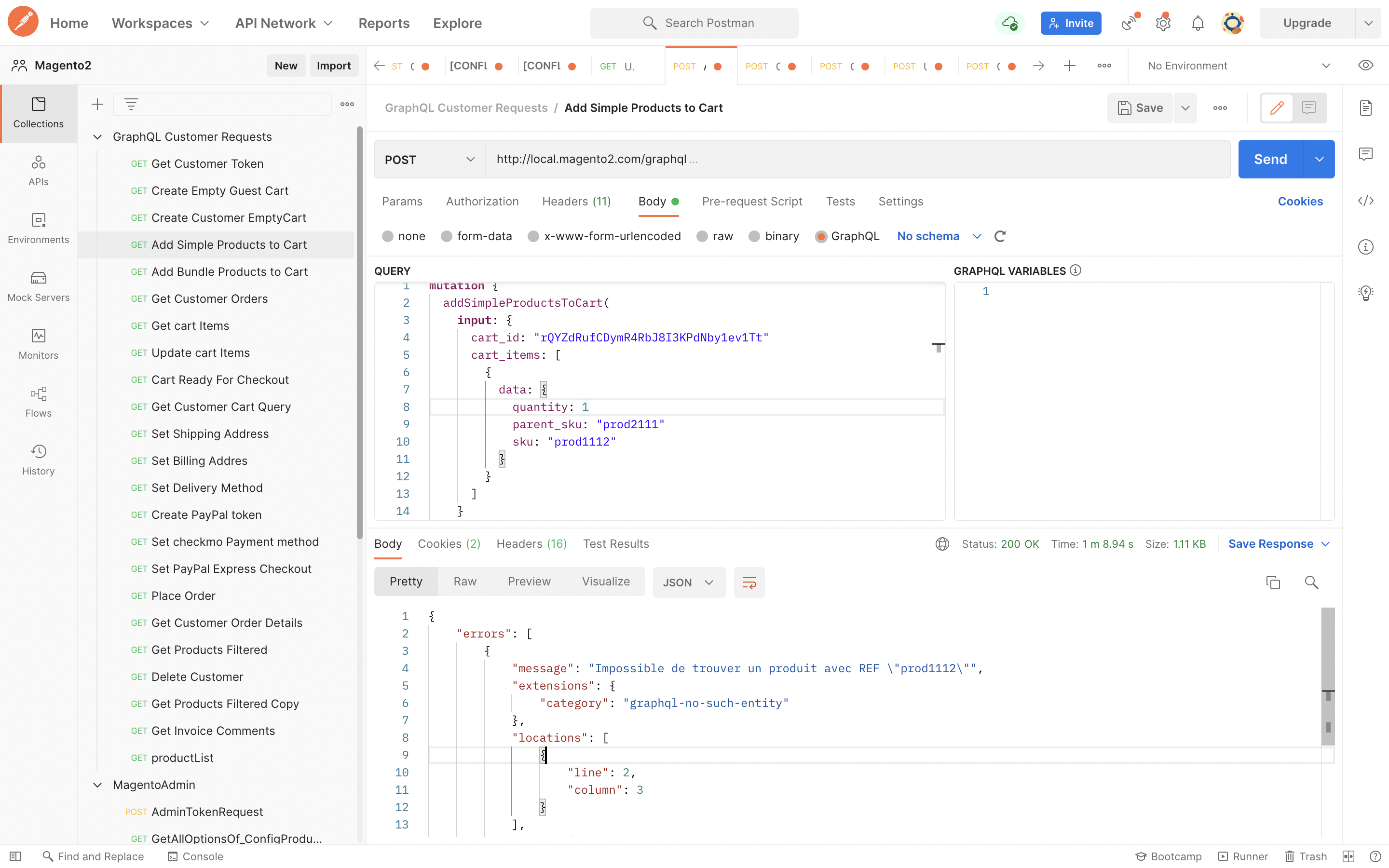
Task: Open the POST method dropdown
Action: 429,159
